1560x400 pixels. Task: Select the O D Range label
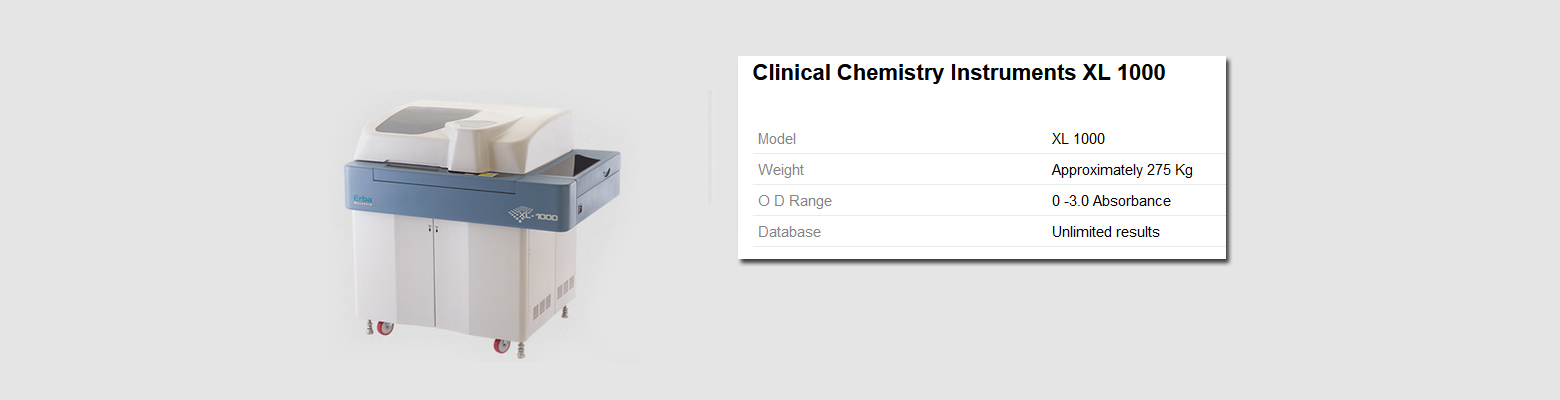click(x=795, y=201)
